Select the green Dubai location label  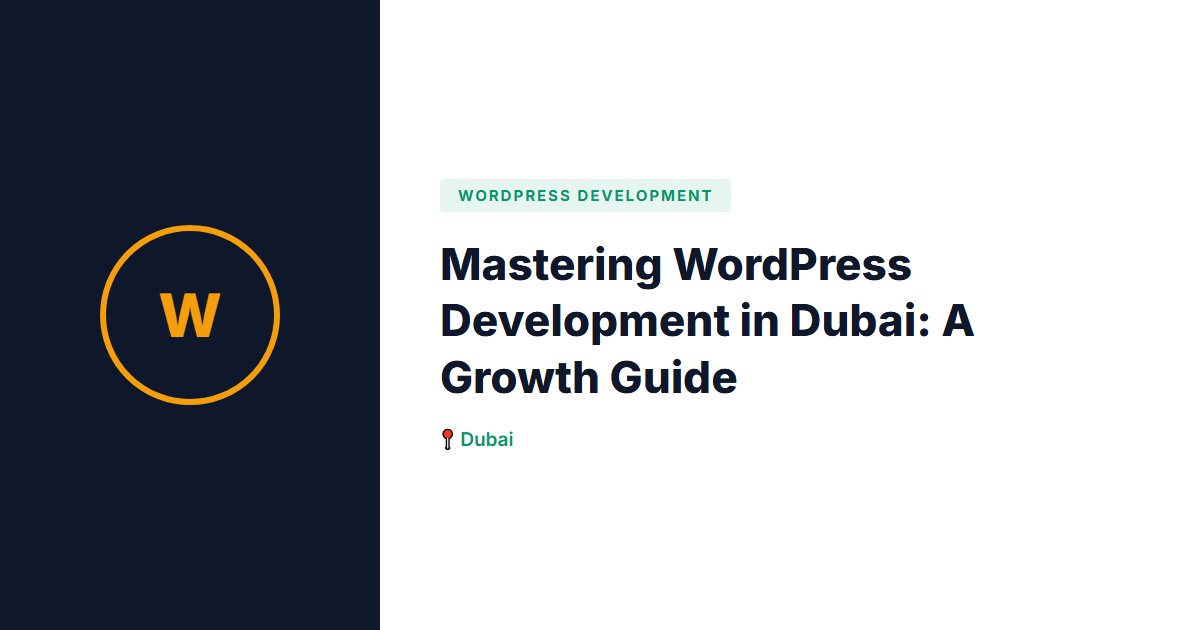(x=487, y=439)
